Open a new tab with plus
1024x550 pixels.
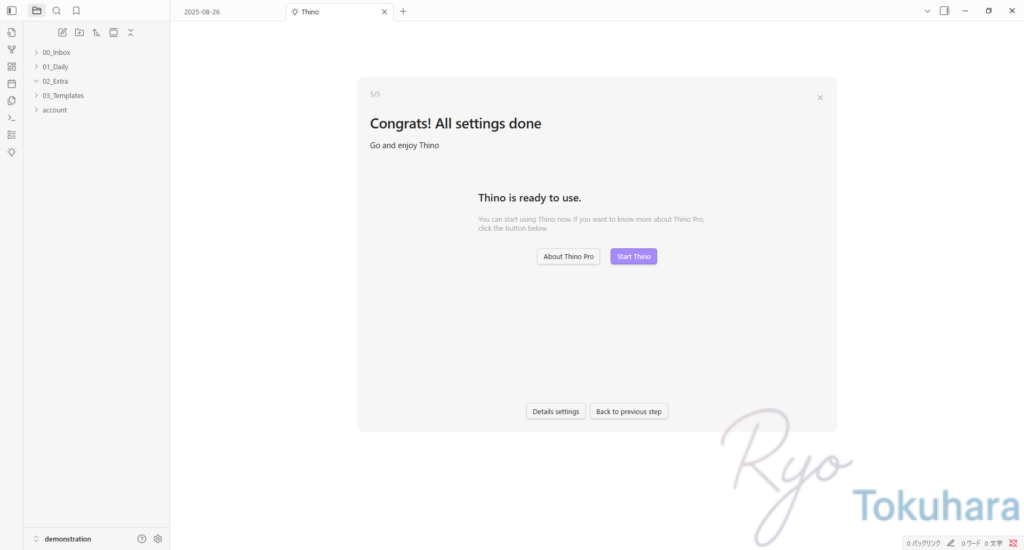coord(403,11)
